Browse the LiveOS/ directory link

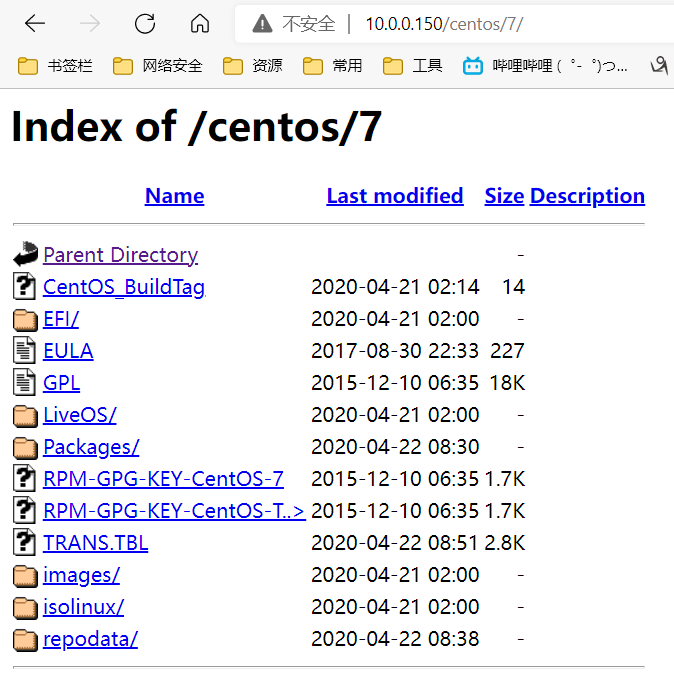tap(80, 415)
